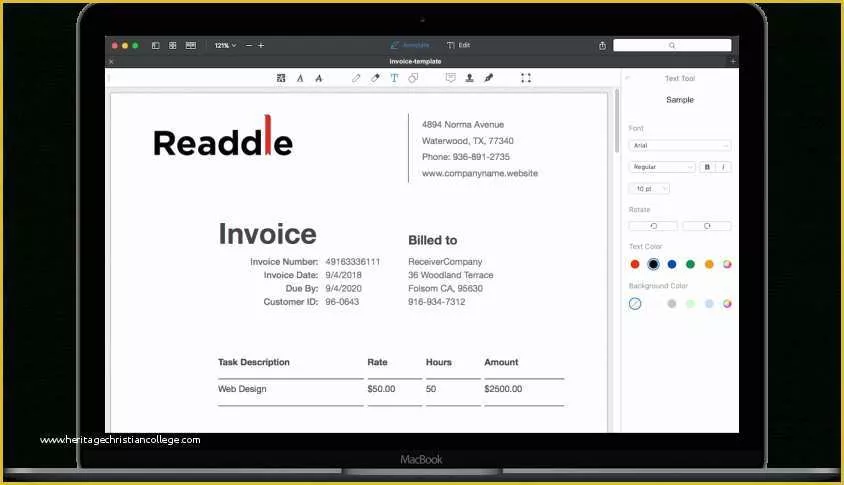Viewport: 844px width, 485px height.
Task: Activate the Text tool
Action: tap(395, 78)
